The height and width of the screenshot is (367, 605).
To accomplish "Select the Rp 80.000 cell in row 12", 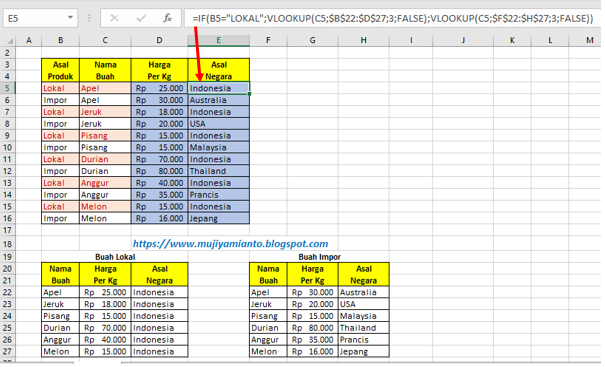I will pos(159,171).
